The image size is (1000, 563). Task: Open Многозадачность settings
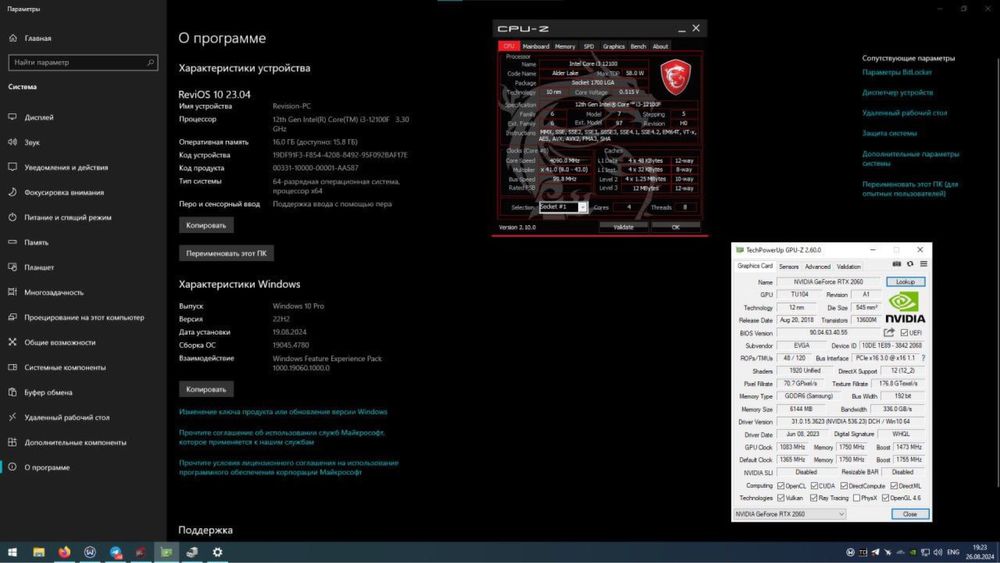pyautogui.click(x=54, y=292)
